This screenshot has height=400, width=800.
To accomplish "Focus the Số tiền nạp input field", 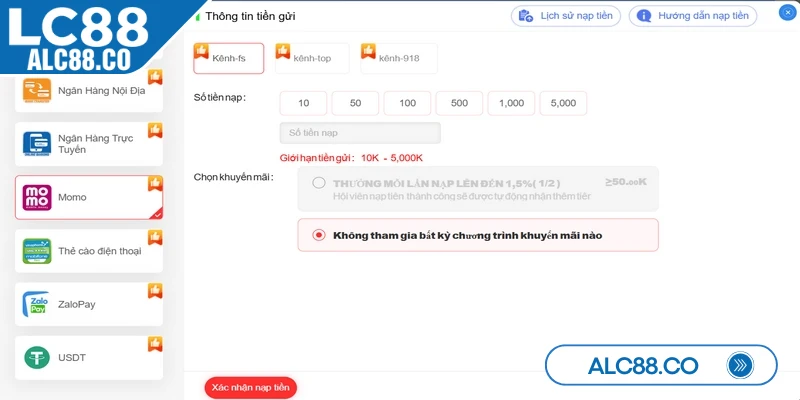I will 360,133.
